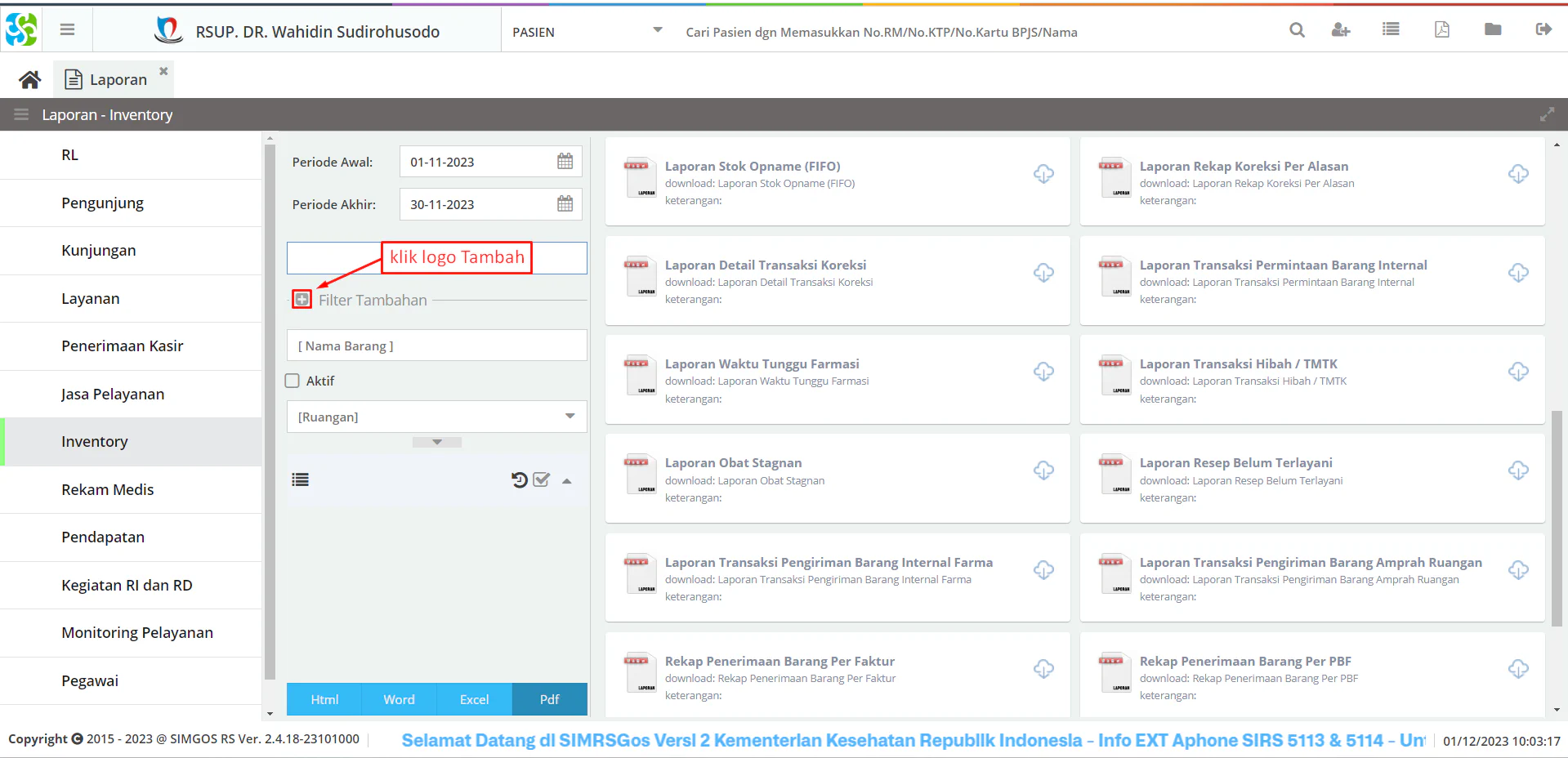Download Laporan Rekap Koreksi Per Alasan cloud icon

click(x=1518, y=173)
